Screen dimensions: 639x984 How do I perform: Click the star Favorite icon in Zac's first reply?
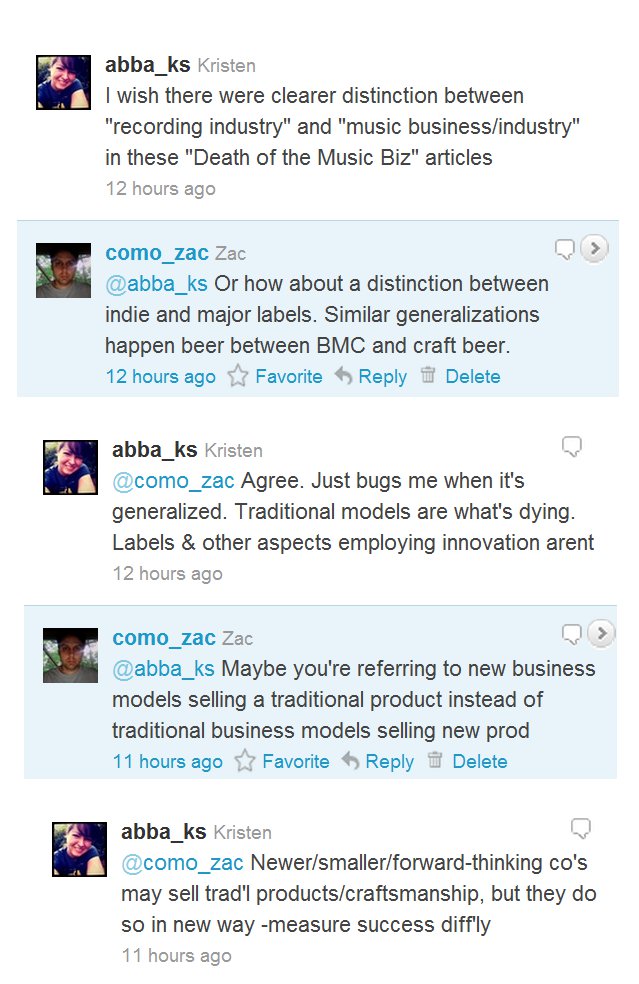point(238,377)
